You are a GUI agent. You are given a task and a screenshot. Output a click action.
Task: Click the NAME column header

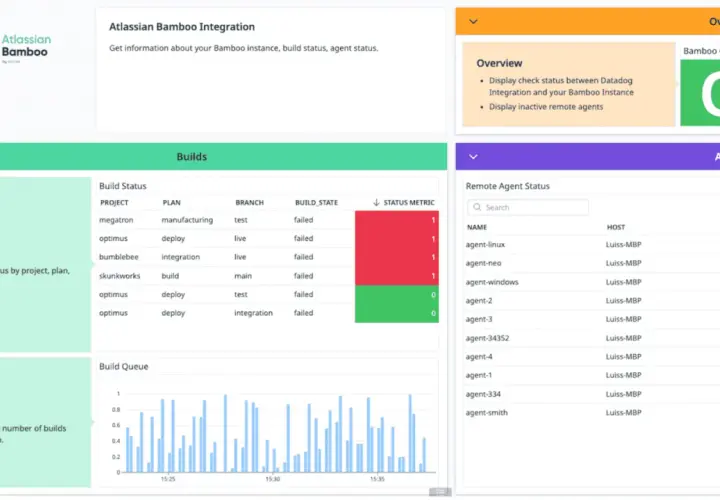point(477,227)
